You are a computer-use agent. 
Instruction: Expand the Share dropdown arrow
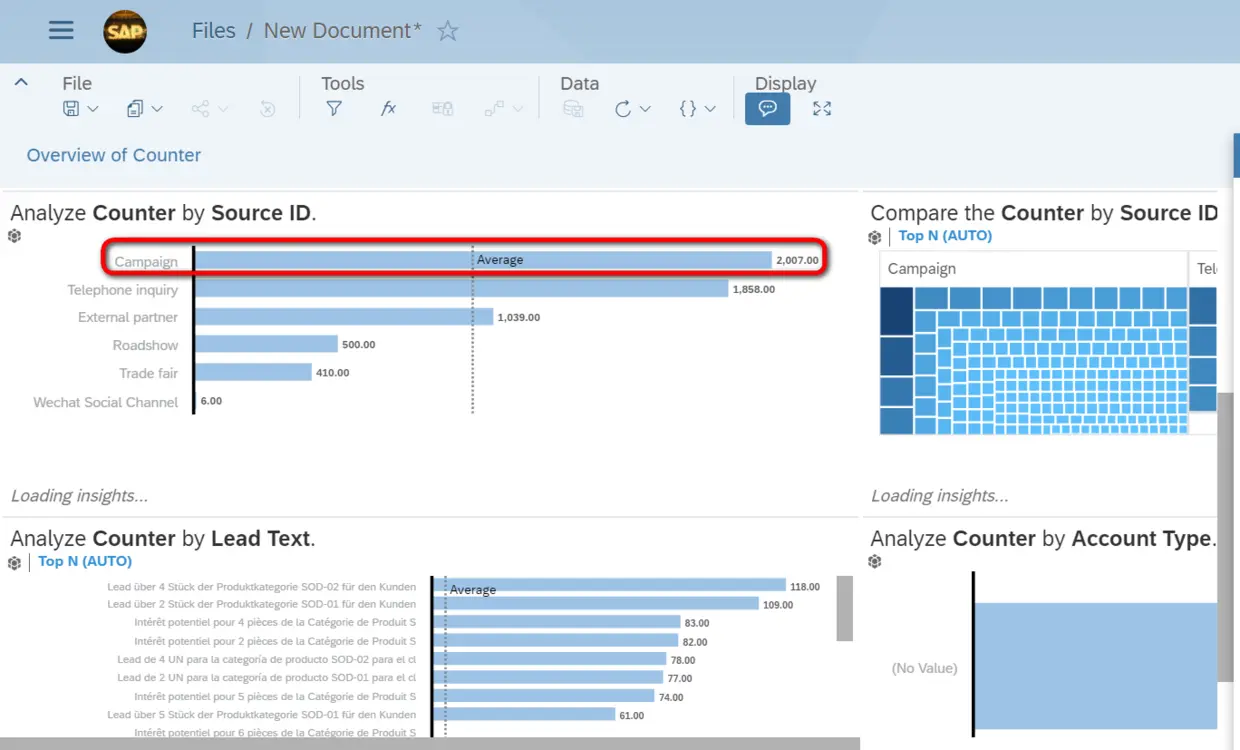tap(222, 109)
